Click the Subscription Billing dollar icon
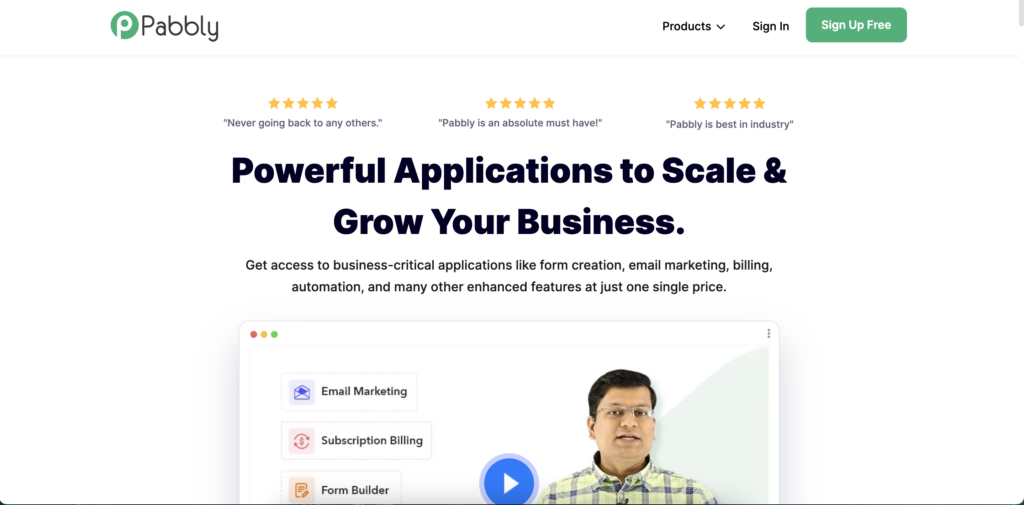1024x505 pixels. (x=302, y=441)
